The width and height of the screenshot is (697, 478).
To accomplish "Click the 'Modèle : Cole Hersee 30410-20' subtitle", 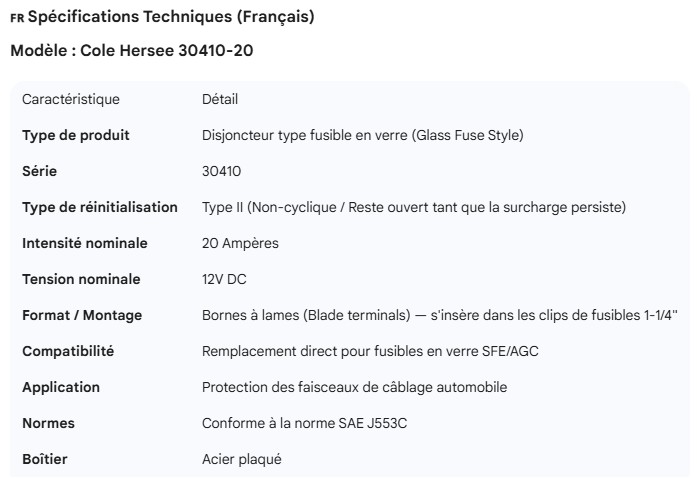I will (131, 50).
